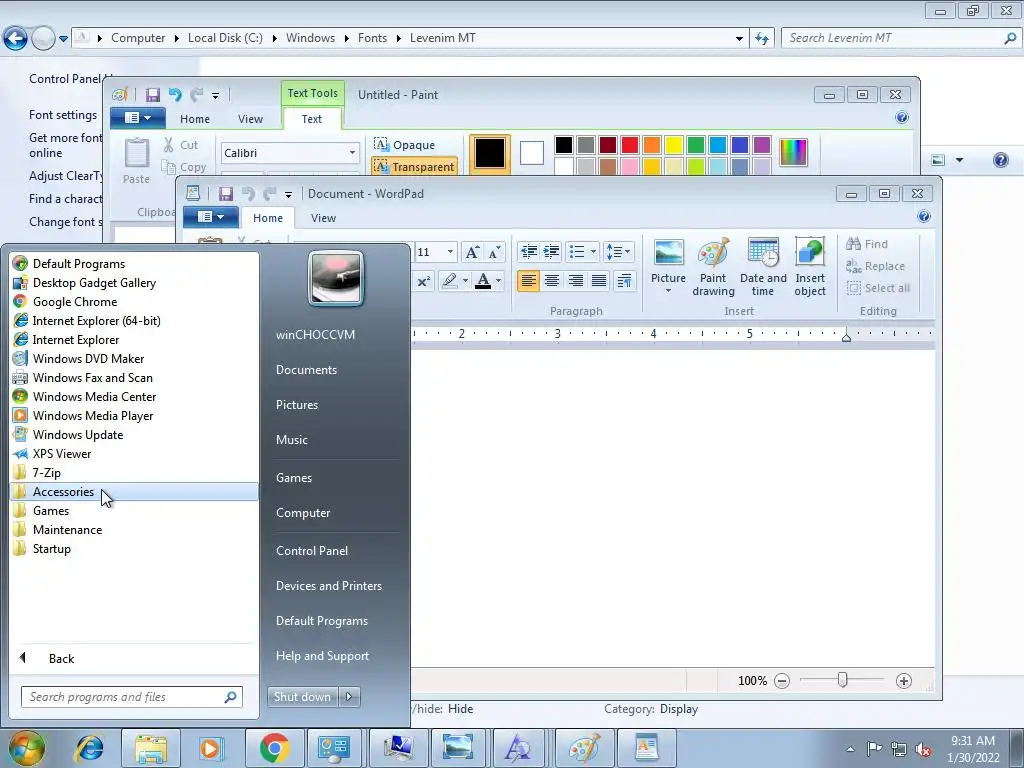1024x768 pixels.
Task: Insert a Paint drawing in WordPad
Action: pyautogui.click(x=713, y=266)
